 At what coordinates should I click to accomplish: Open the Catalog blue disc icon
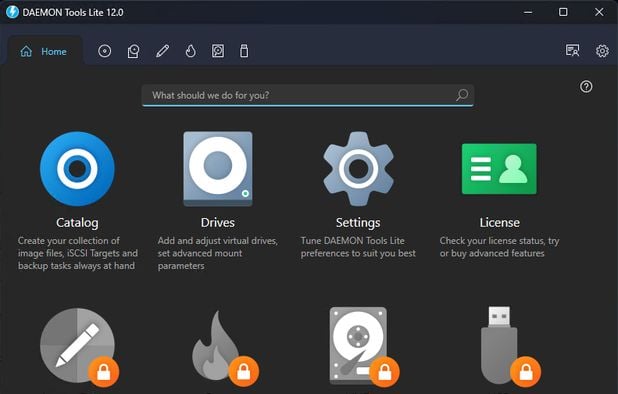(x=77, y=169)
